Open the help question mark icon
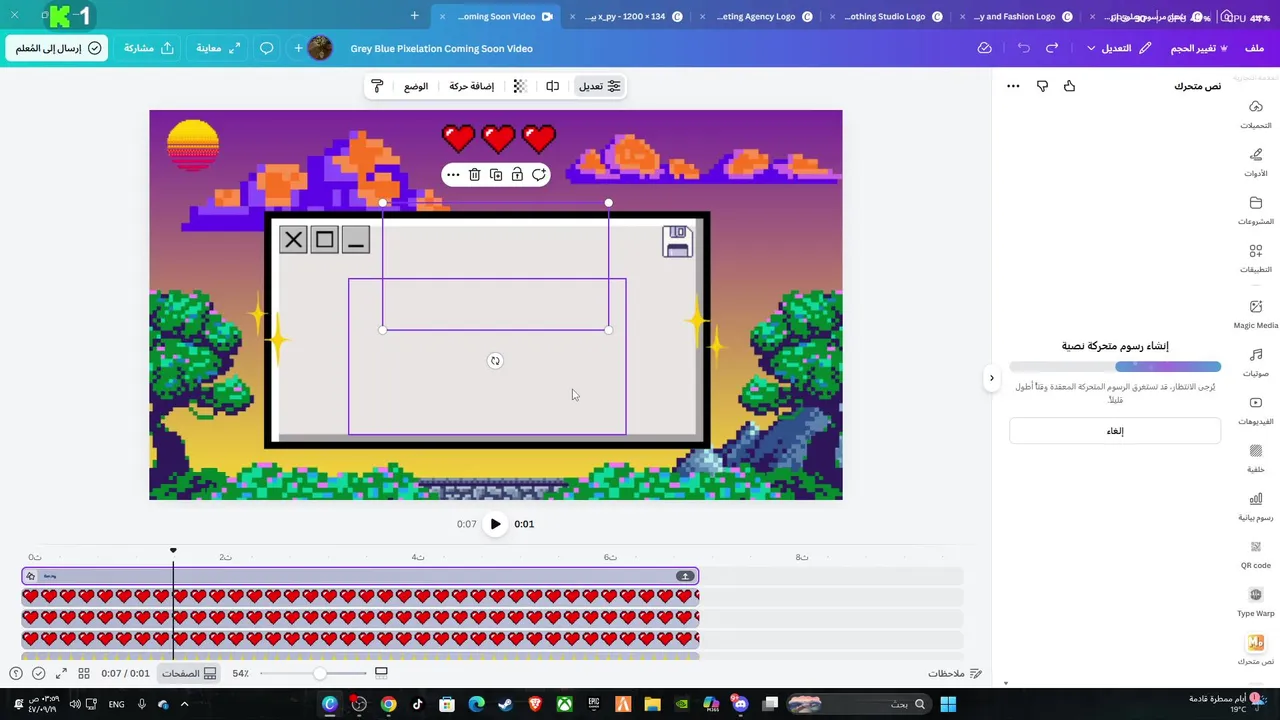 click(15, 673)
